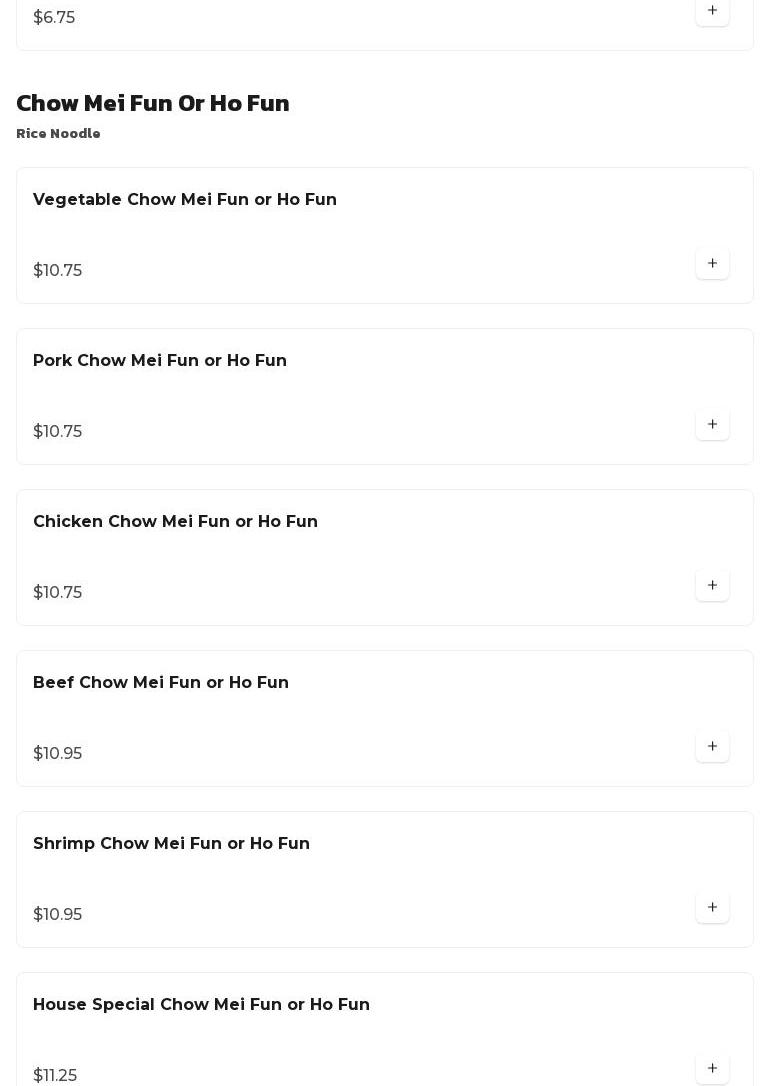Viewport: 770px width, 1086px height.
Task: Click the $10.95 price on Beef item
Action: pyautogui.click(x=58, y=754)
